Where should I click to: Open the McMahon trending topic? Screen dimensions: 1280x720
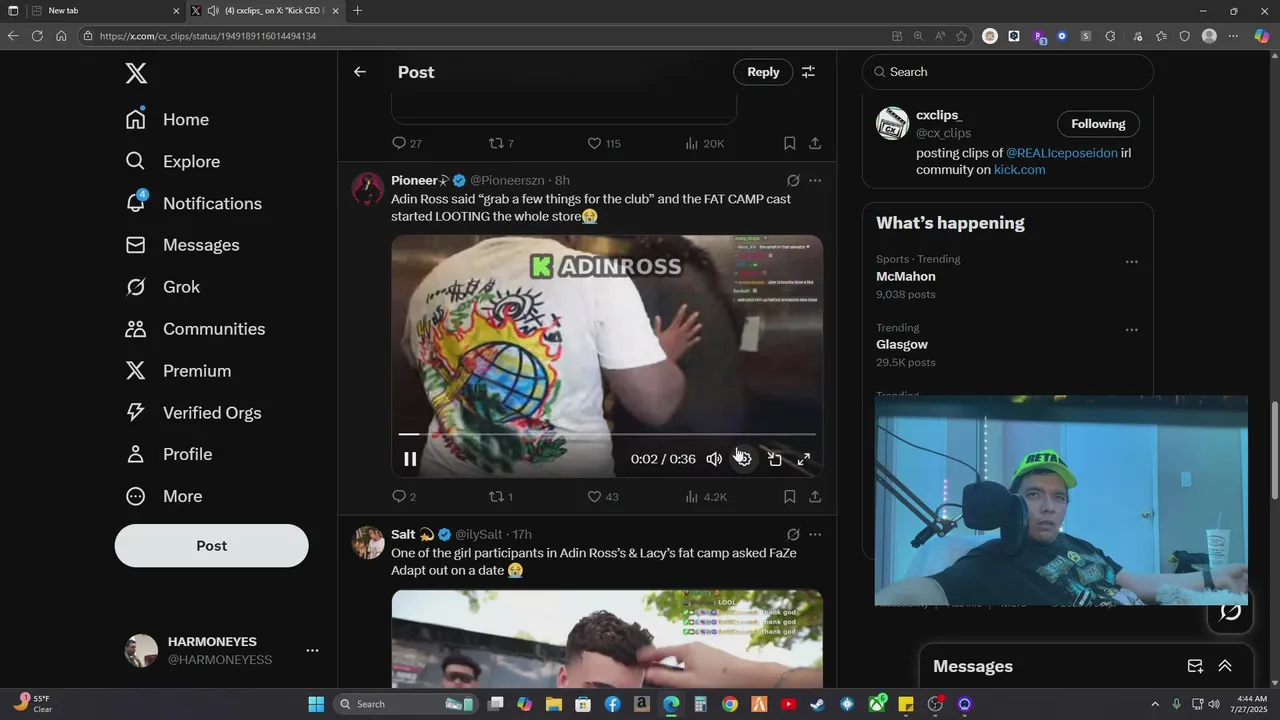click(1007, 277)
